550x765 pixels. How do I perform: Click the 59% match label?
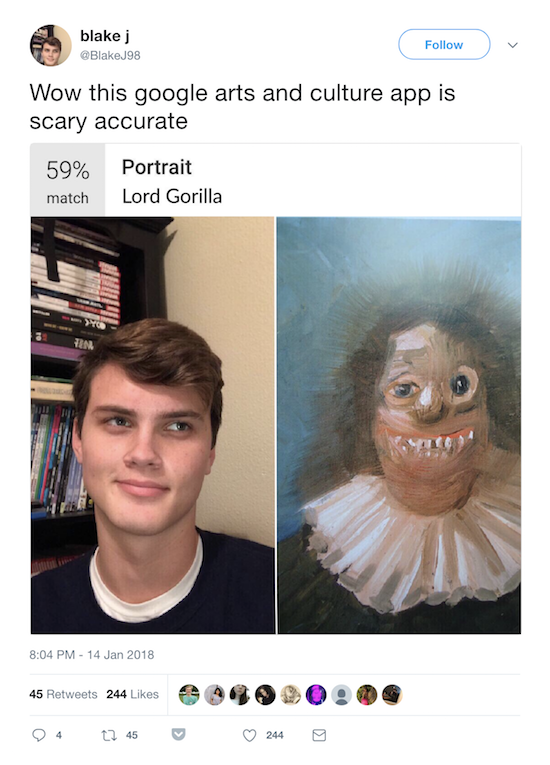[x=68, y=181]
